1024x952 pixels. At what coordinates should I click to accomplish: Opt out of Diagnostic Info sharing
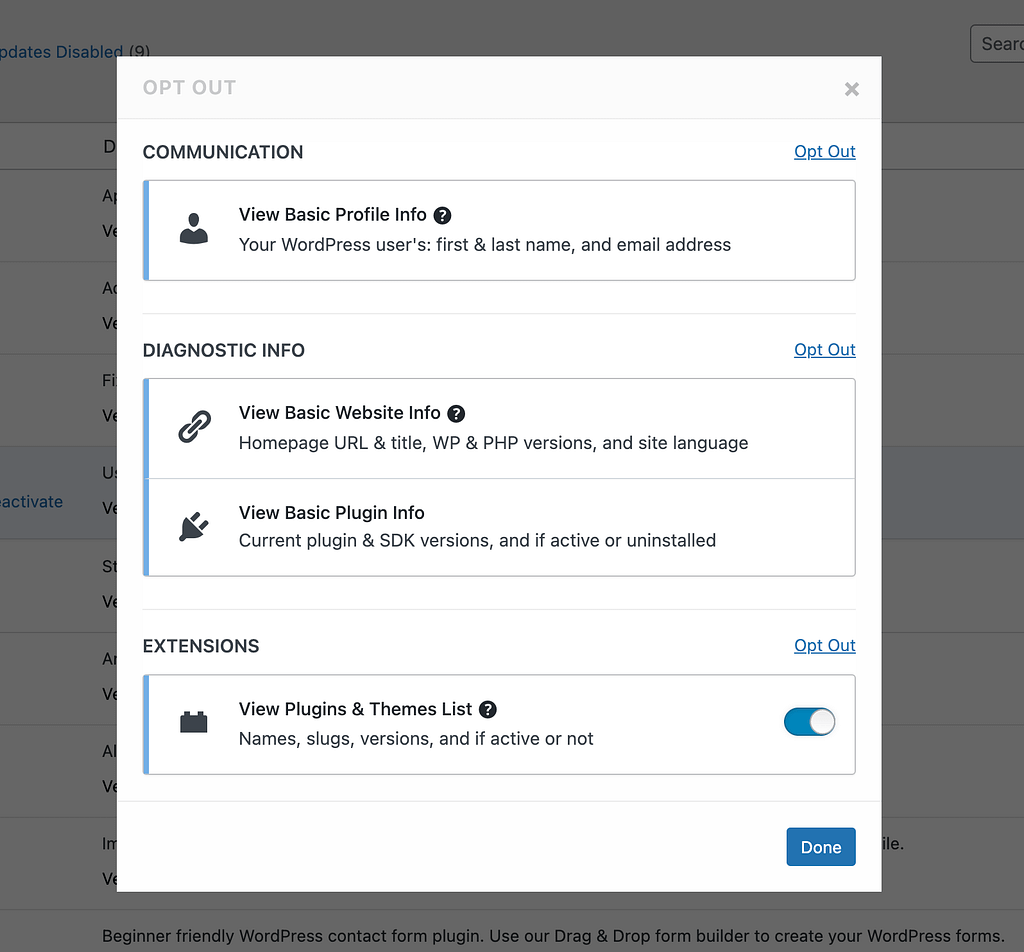824,349
